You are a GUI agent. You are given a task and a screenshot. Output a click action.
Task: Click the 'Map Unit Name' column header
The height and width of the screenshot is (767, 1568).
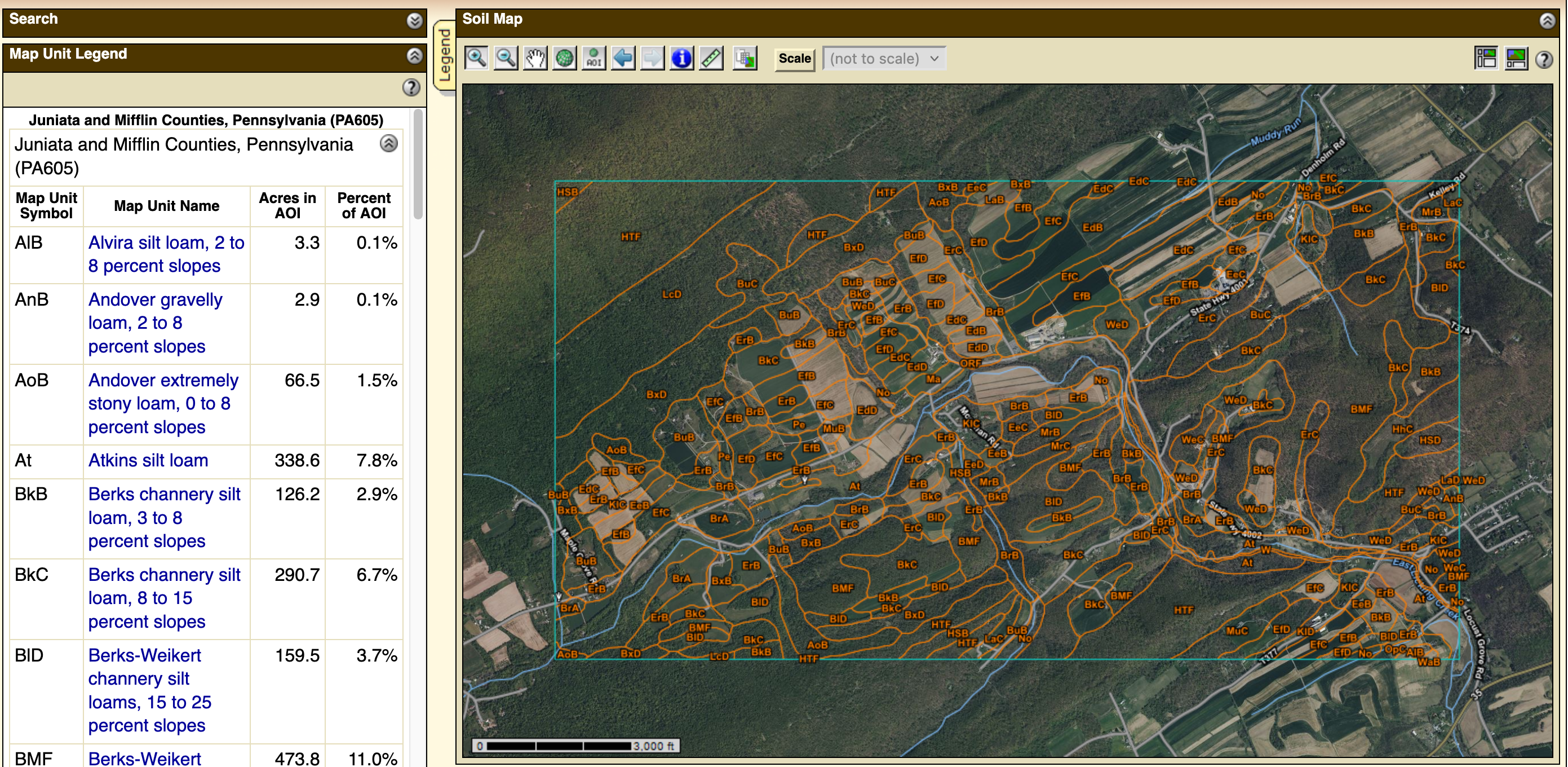pyautogui.click(x=166, y=206)
